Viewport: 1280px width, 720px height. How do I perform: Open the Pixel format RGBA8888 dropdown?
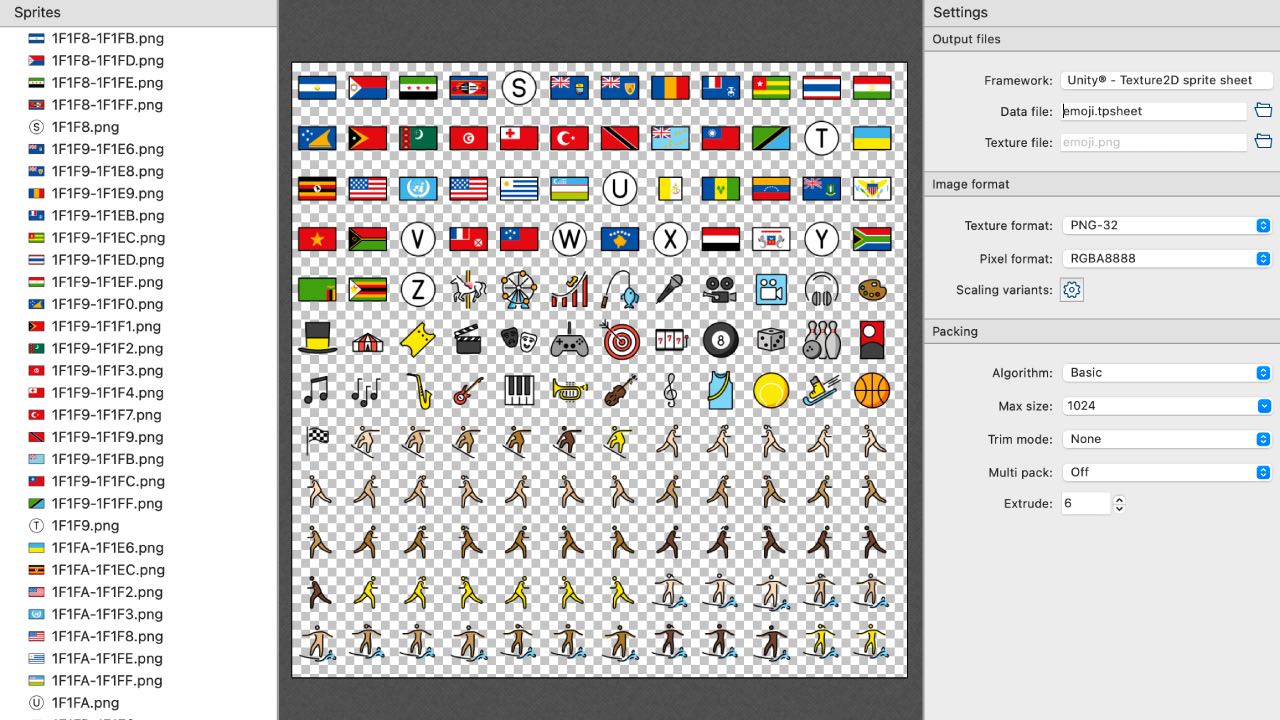pos(1166,259)
